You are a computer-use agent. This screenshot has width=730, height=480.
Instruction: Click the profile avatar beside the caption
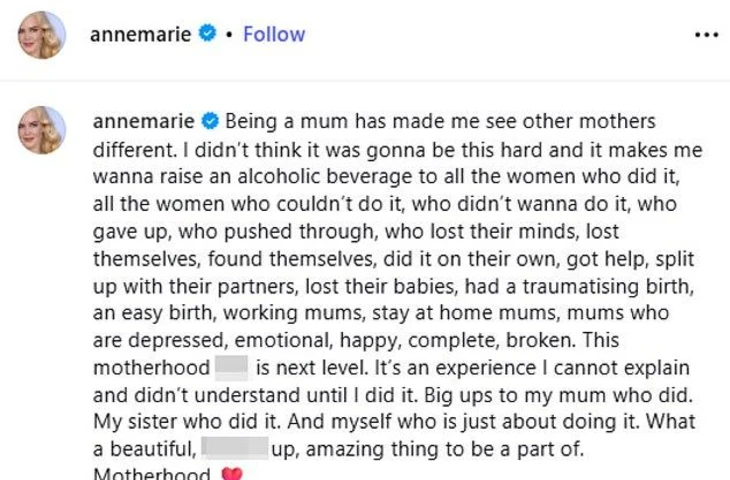(x=42, y=130)
